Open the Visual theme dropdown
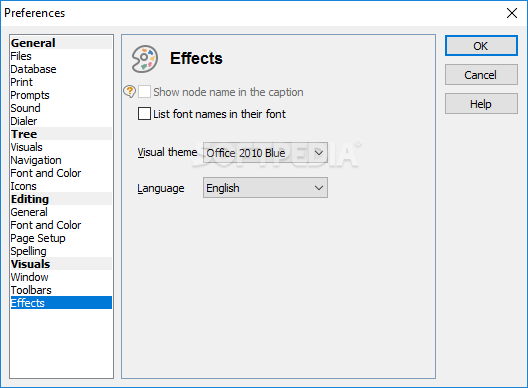The image size is (528, 388). coord(265,153)
